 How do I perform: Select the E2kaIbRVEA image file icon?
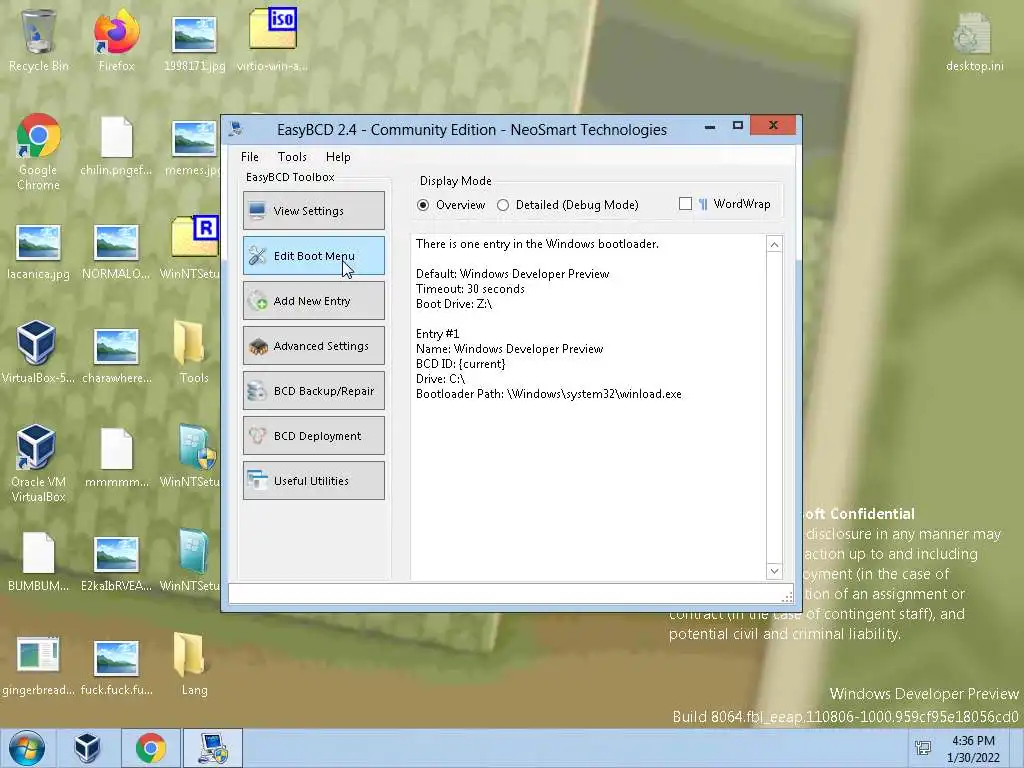pyautogui.click(x=116, y=563)
